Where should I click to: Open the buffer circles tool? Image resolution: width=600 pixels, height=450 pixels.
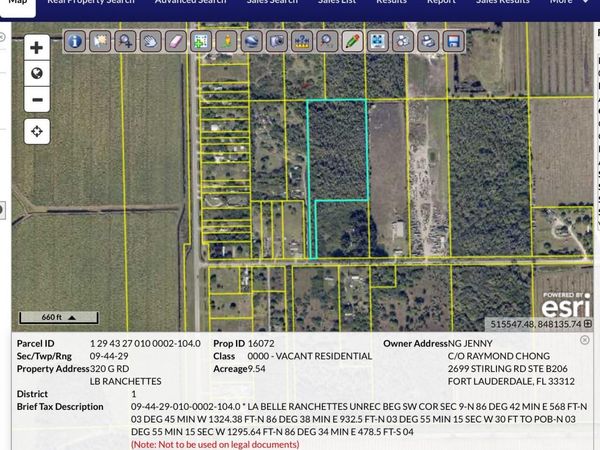pos(403,41)
